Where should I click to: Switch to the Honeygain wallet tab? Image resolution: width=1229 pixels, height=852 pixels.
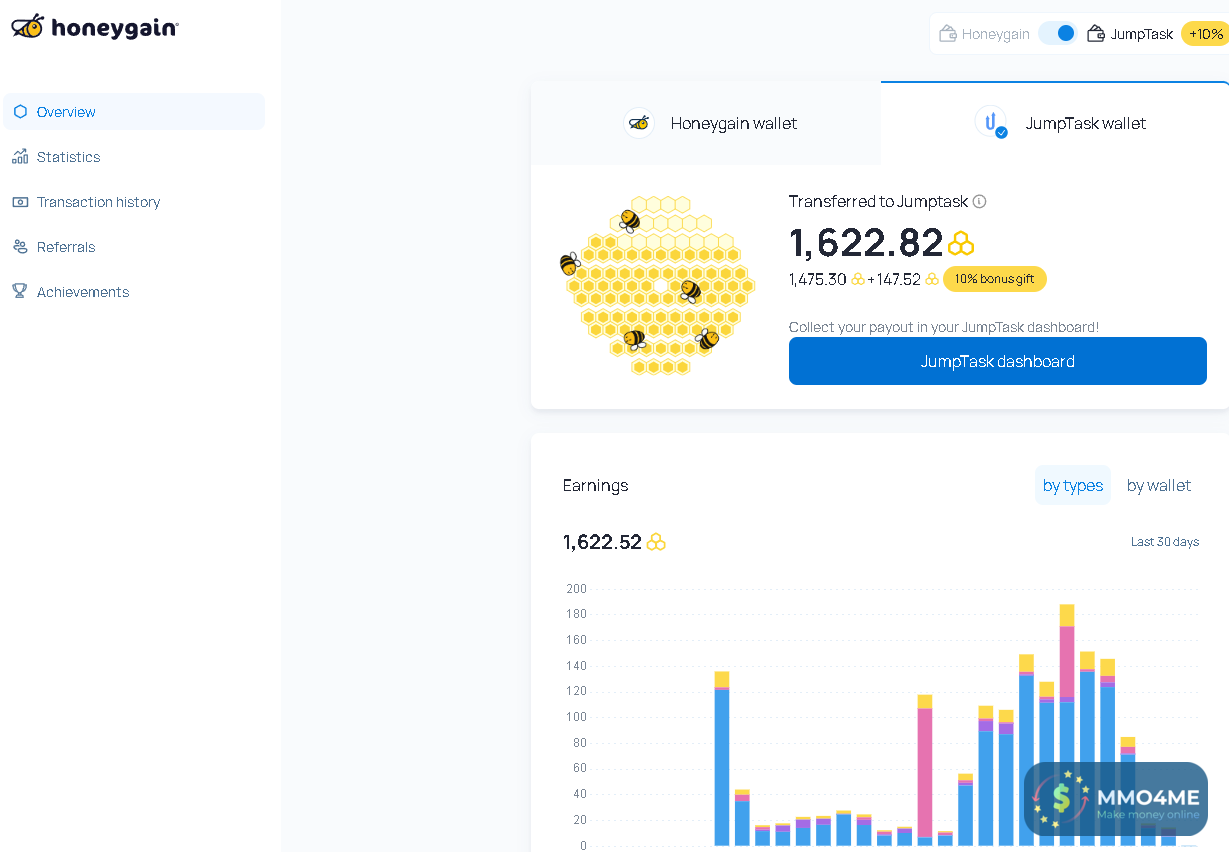[706, 123]
